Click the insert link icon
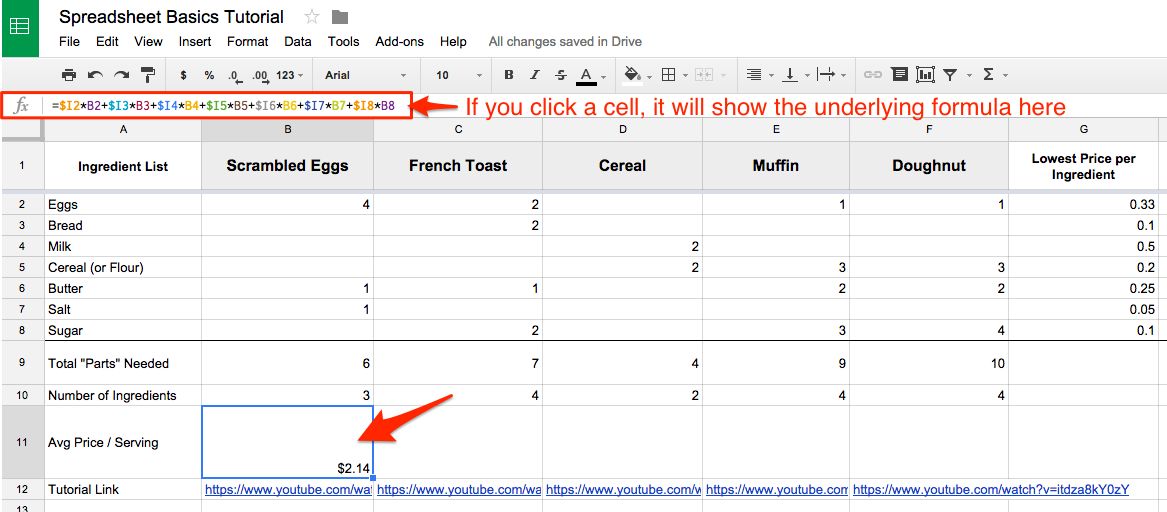 point(873,75)
